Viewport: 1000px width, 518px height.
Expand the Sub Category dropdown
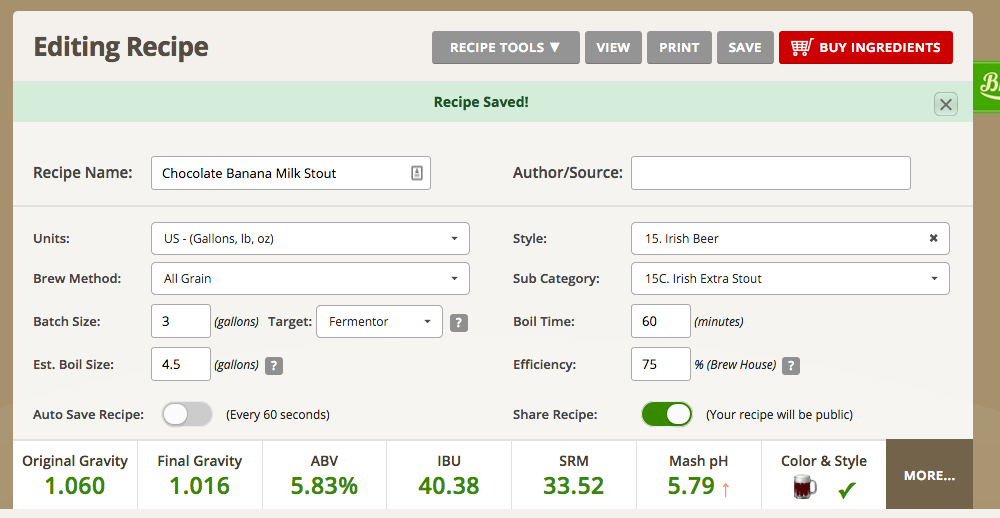[x=790, y=279]
